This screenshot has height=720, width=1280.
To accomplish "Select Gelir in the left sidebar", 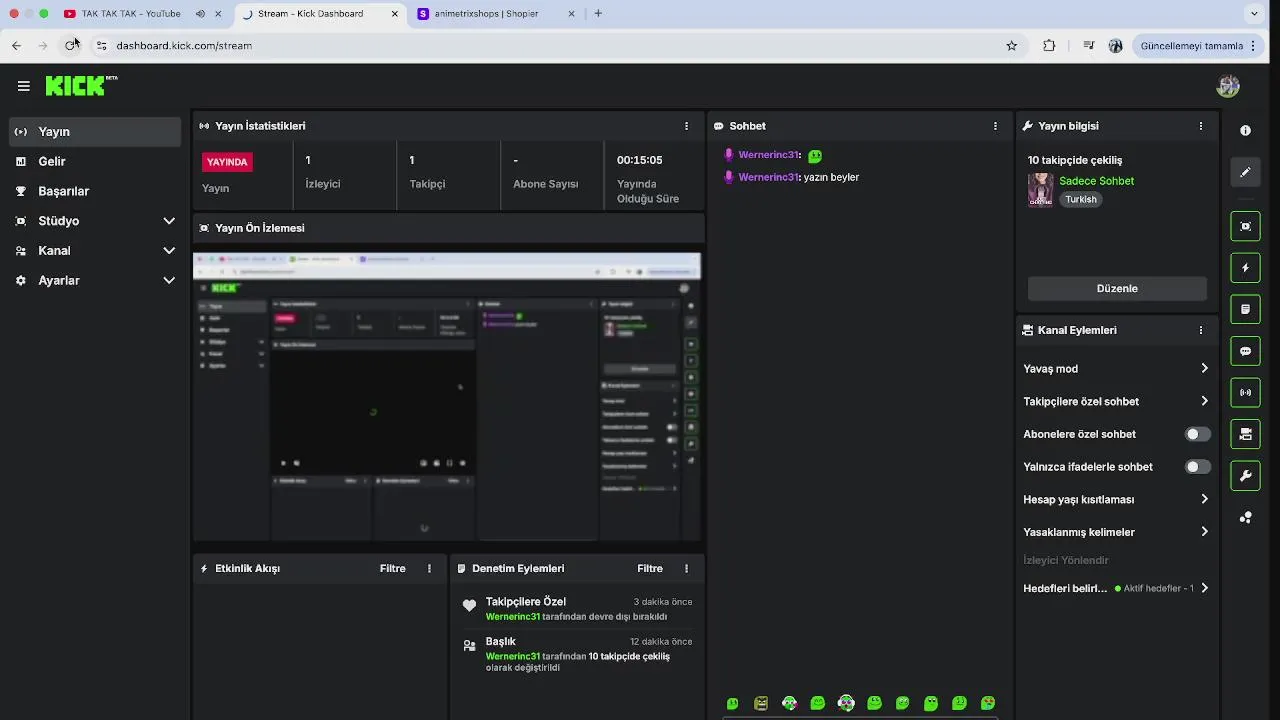I will [96, 161].
